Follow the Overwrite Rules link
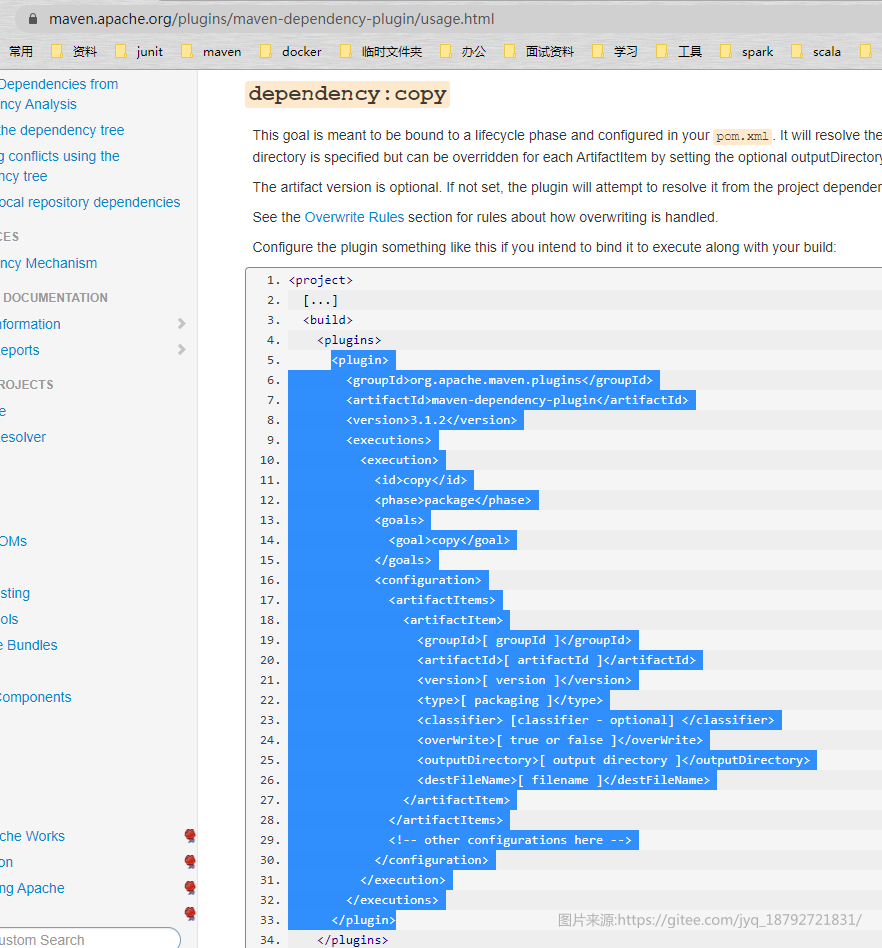The width and height of the screenshot is (882, 948). [x=354, y=217]
